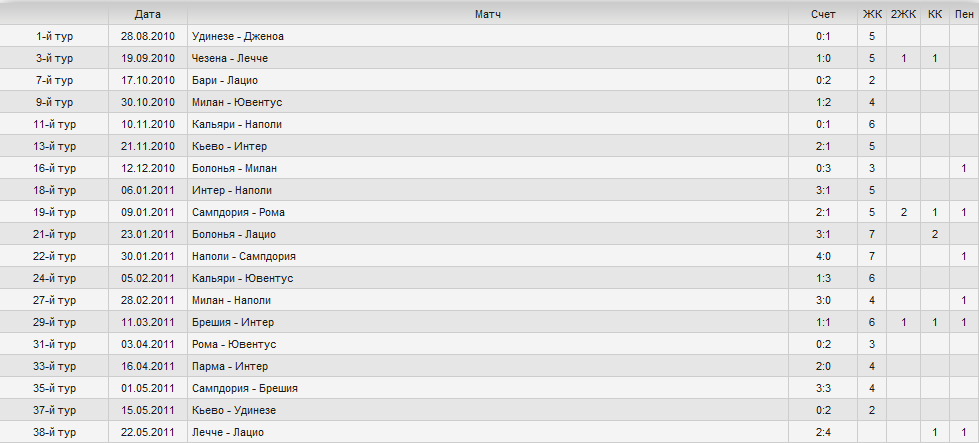Select score 3:3 of Сампдория - Брешия
Image resolution: width=979 pixels, height=443 pixels.
pyautogui.click(x=823, y=389)
